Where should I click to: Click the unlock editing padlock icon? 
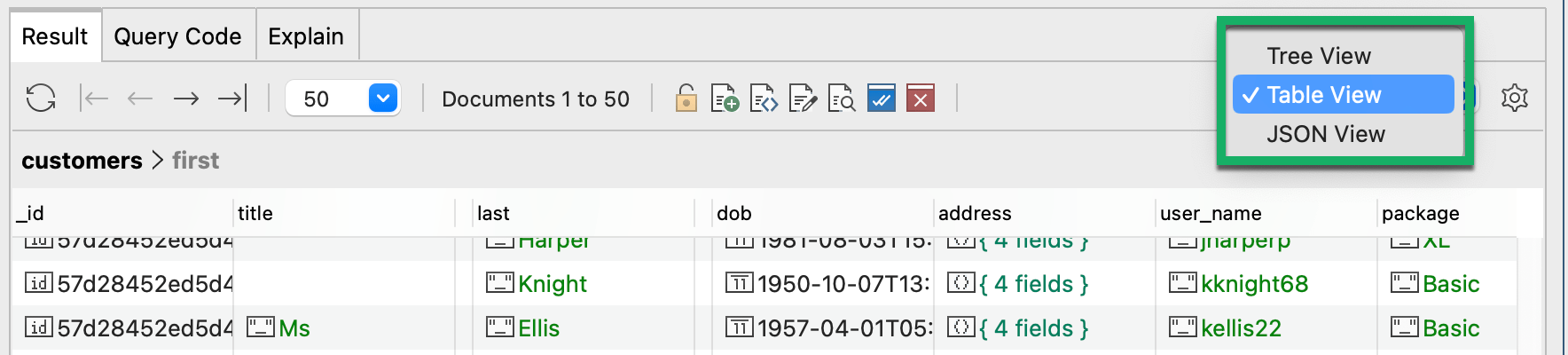pos(686,98)
